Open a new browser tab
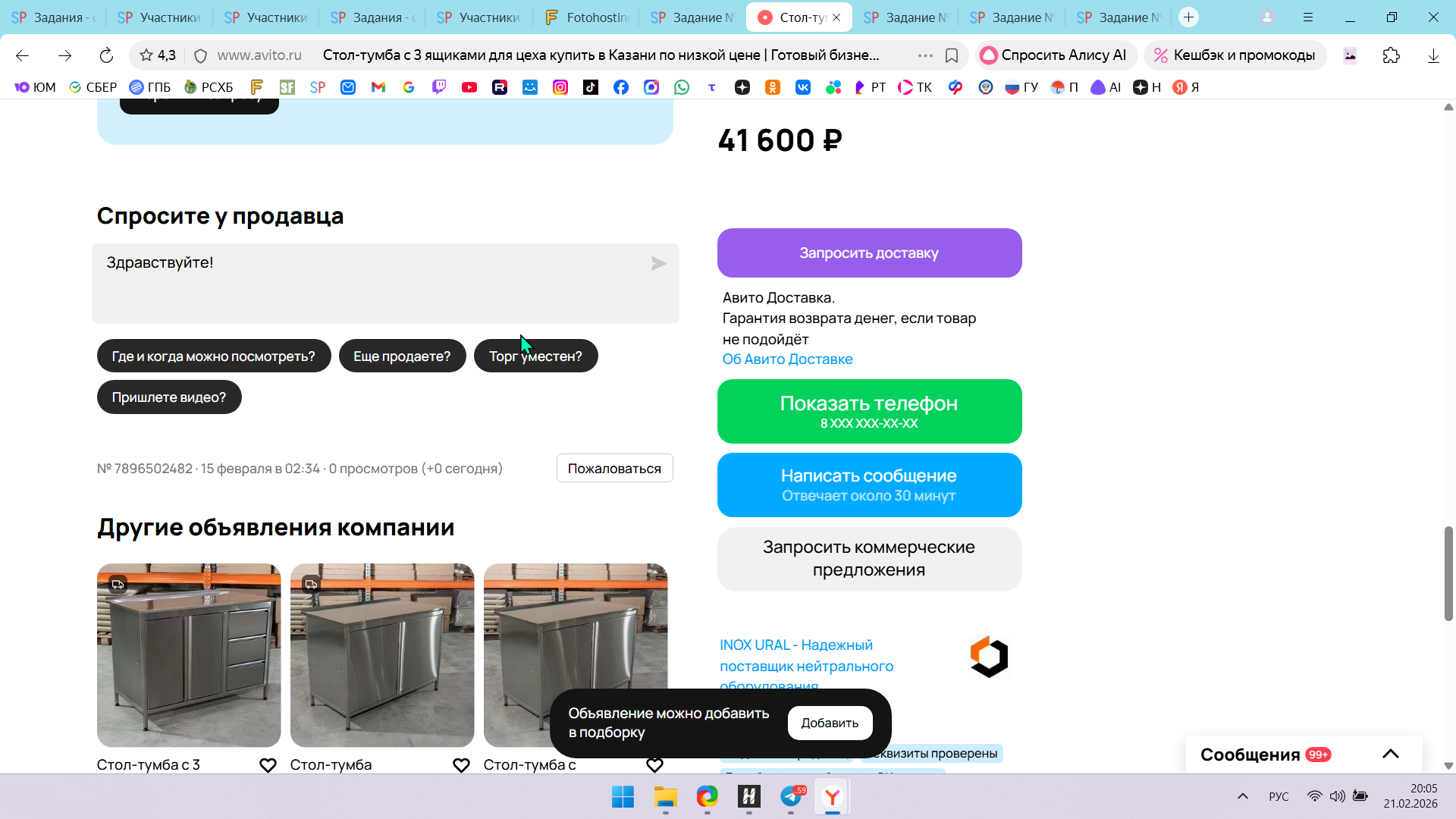This screenshot has height=819, width=1456. (x=1188, y=17)
